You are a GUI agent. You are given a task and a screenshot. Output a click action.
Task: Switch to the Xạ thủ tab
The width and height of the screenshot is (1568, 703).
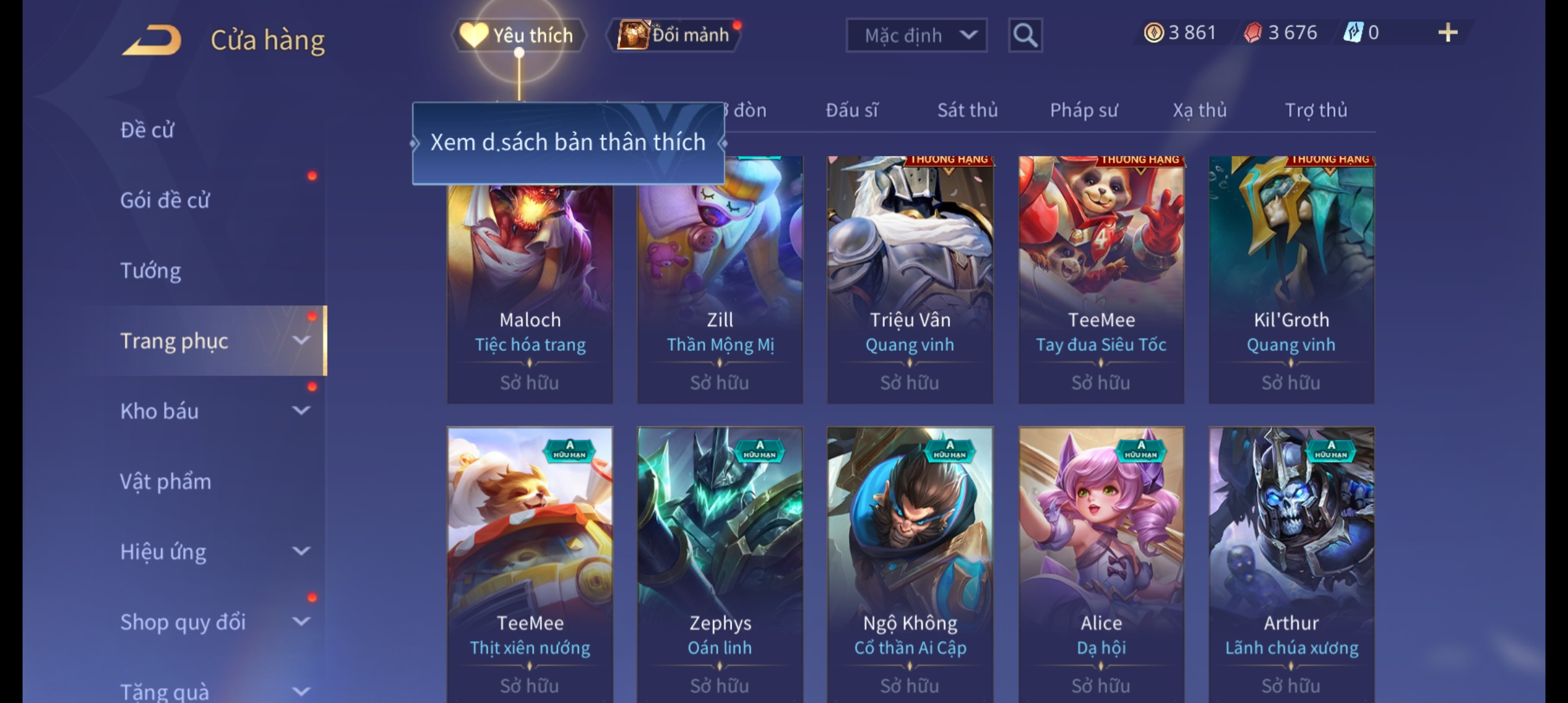click(x=1199, y=110)
